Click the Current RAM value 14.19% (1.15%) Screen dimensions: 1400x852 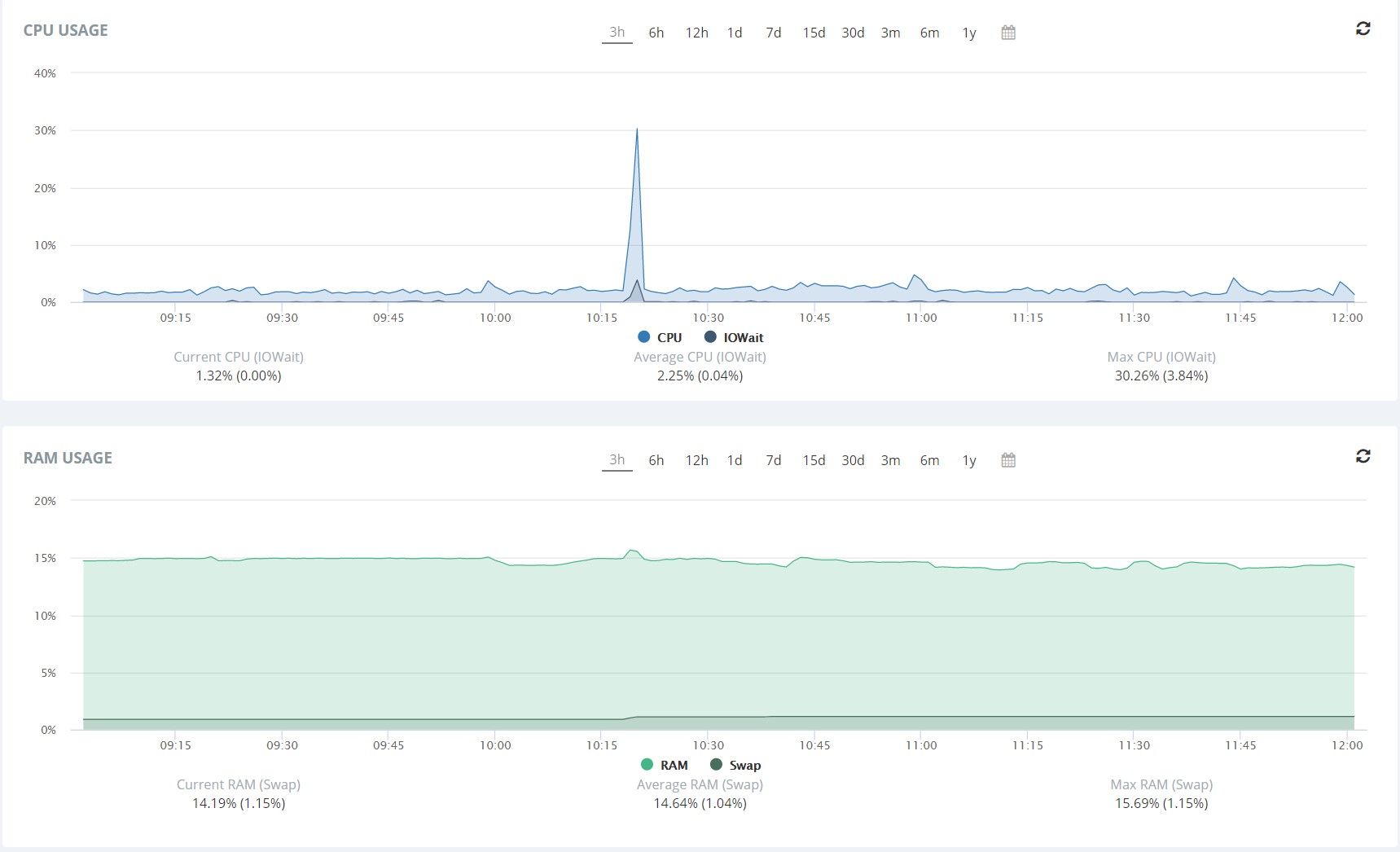coord(239,803)
